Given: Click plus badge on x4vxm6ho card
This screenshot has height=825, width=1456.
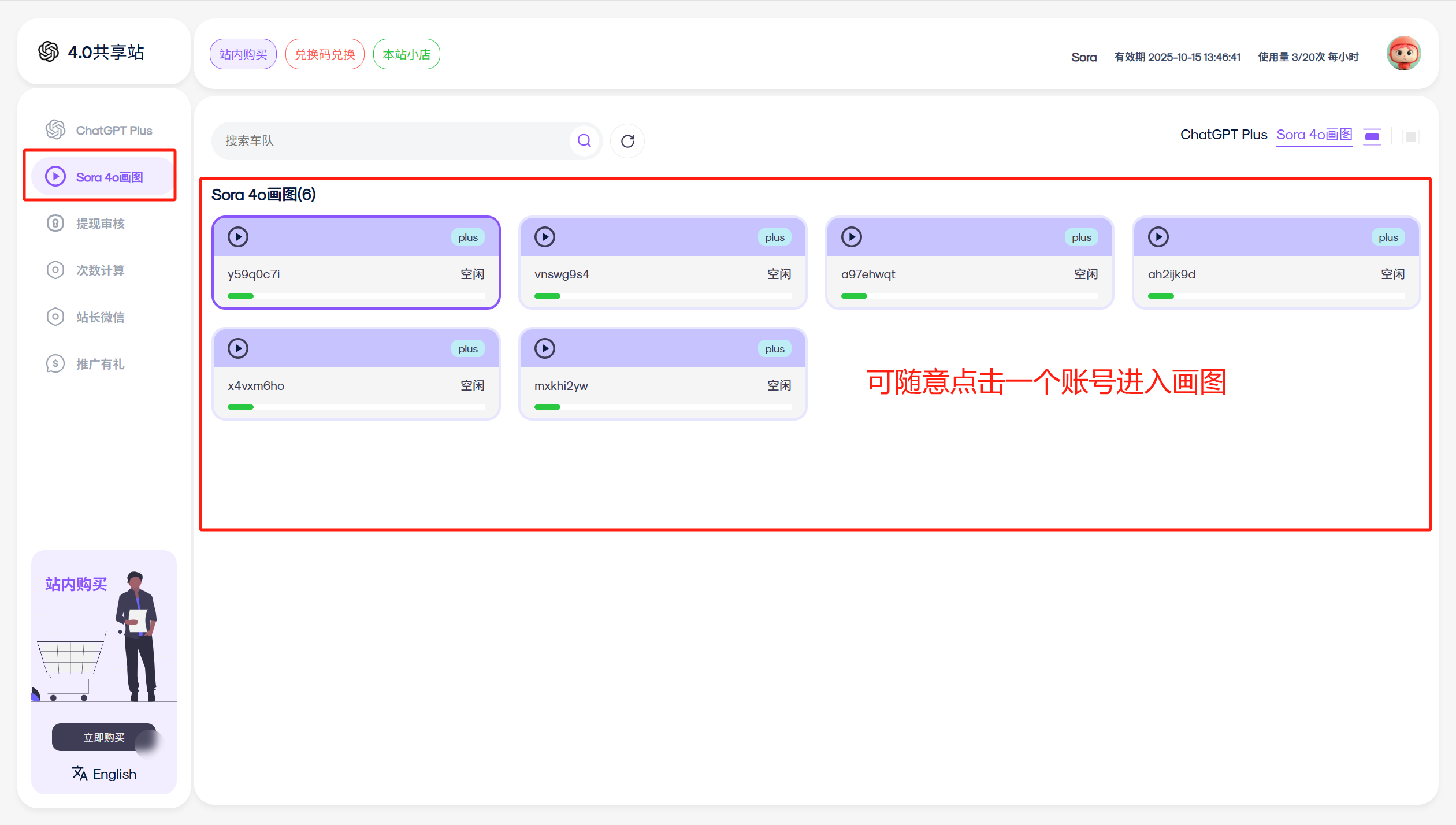Looking at the screenshot, I should tap(468, 349).
